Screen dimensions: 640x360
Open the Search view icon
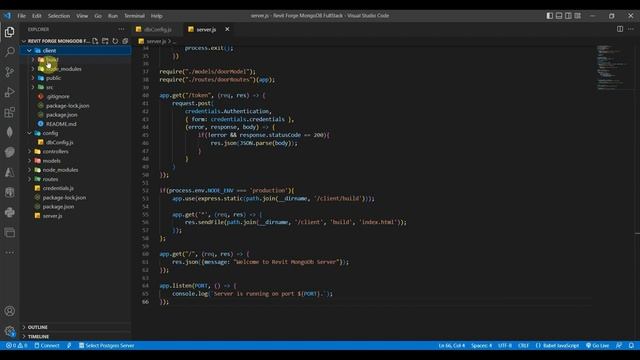tap(9, 52)
